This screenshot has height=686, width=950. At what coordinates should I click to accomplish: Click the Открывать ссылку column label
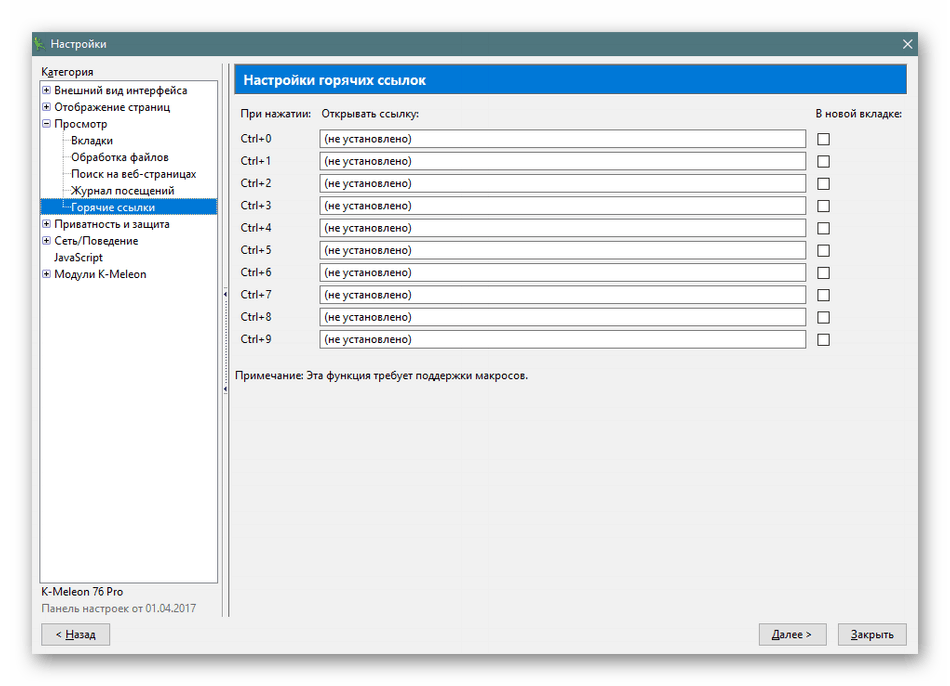pos(370,114)
